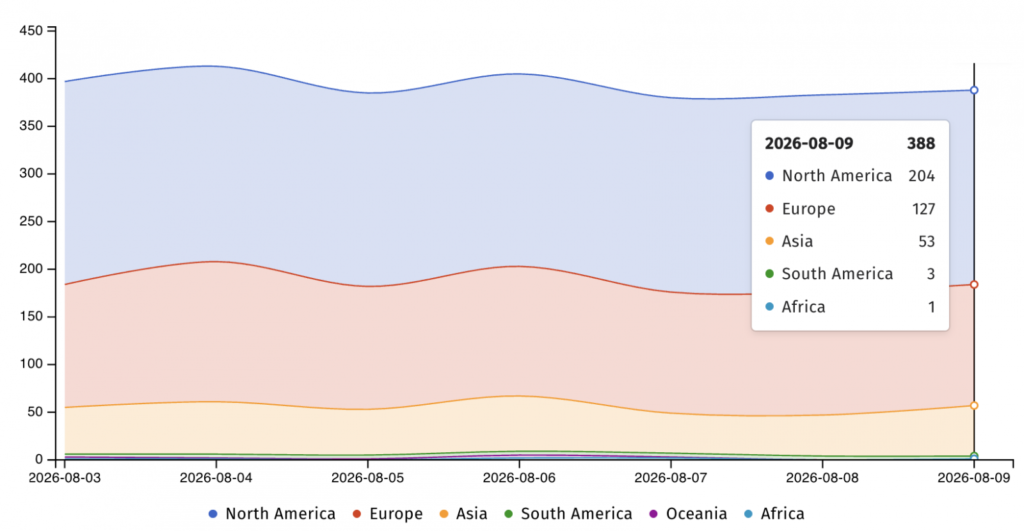Toggle Oceania legend entry
The height and width of the screenshot is (531, 1024).
(x=688, y=514)
